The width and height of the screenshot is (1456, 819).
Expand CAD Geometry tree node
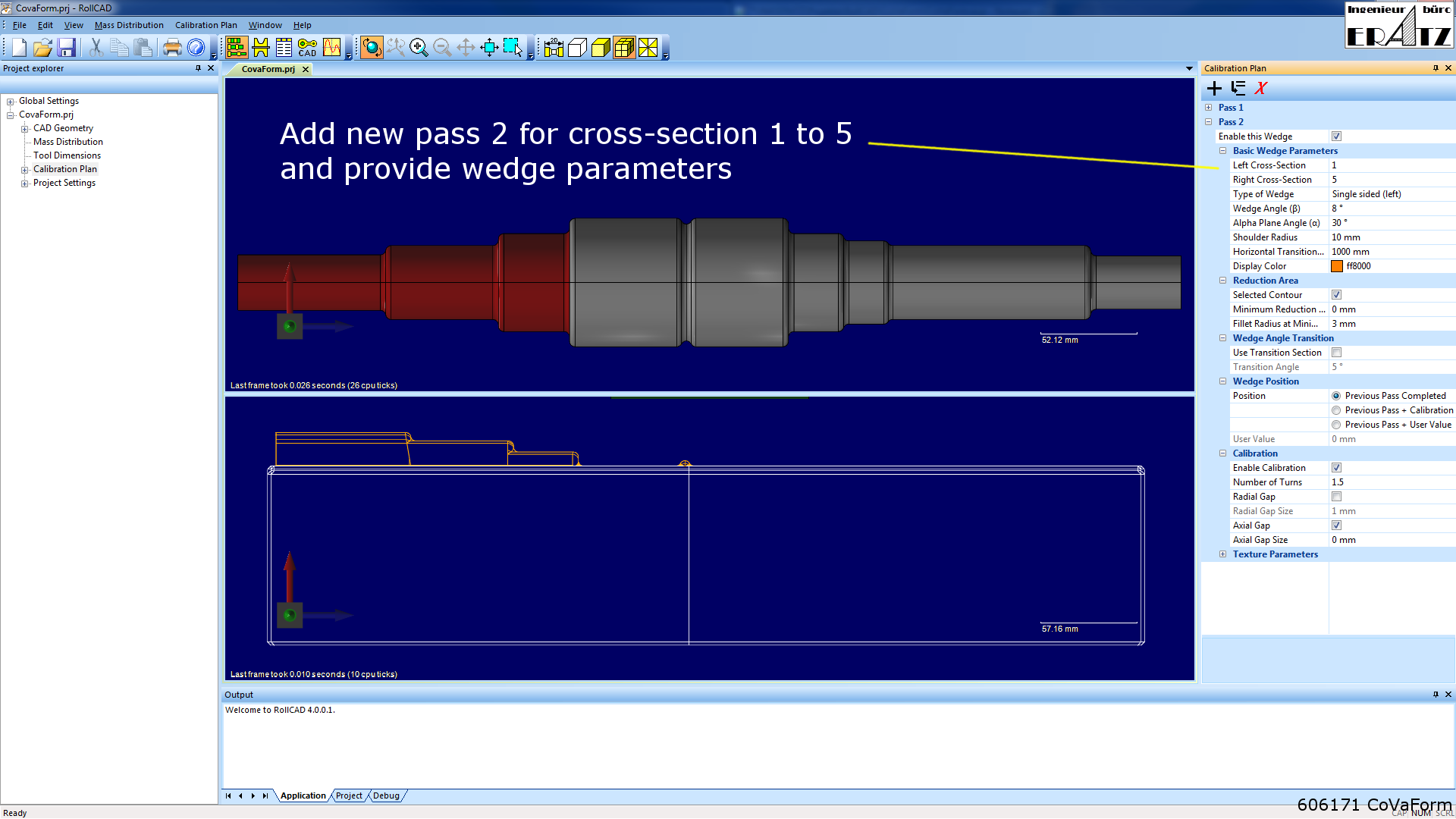24,129
